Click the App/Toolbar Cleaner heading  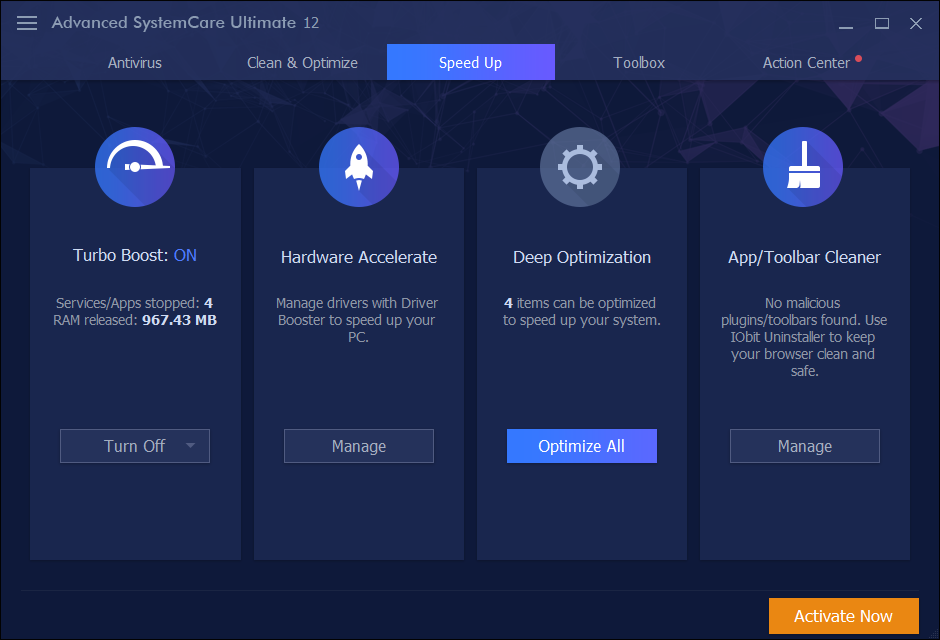(805, 257)
